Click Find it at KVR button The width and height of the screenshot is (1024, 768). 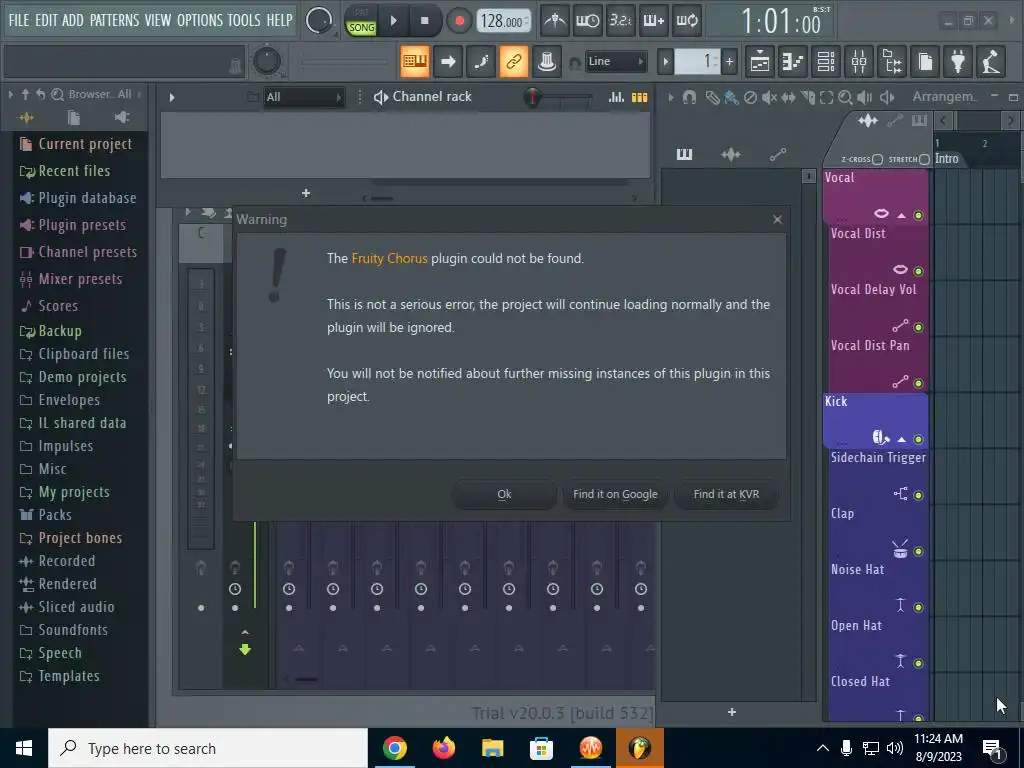[x=726, y=494]
